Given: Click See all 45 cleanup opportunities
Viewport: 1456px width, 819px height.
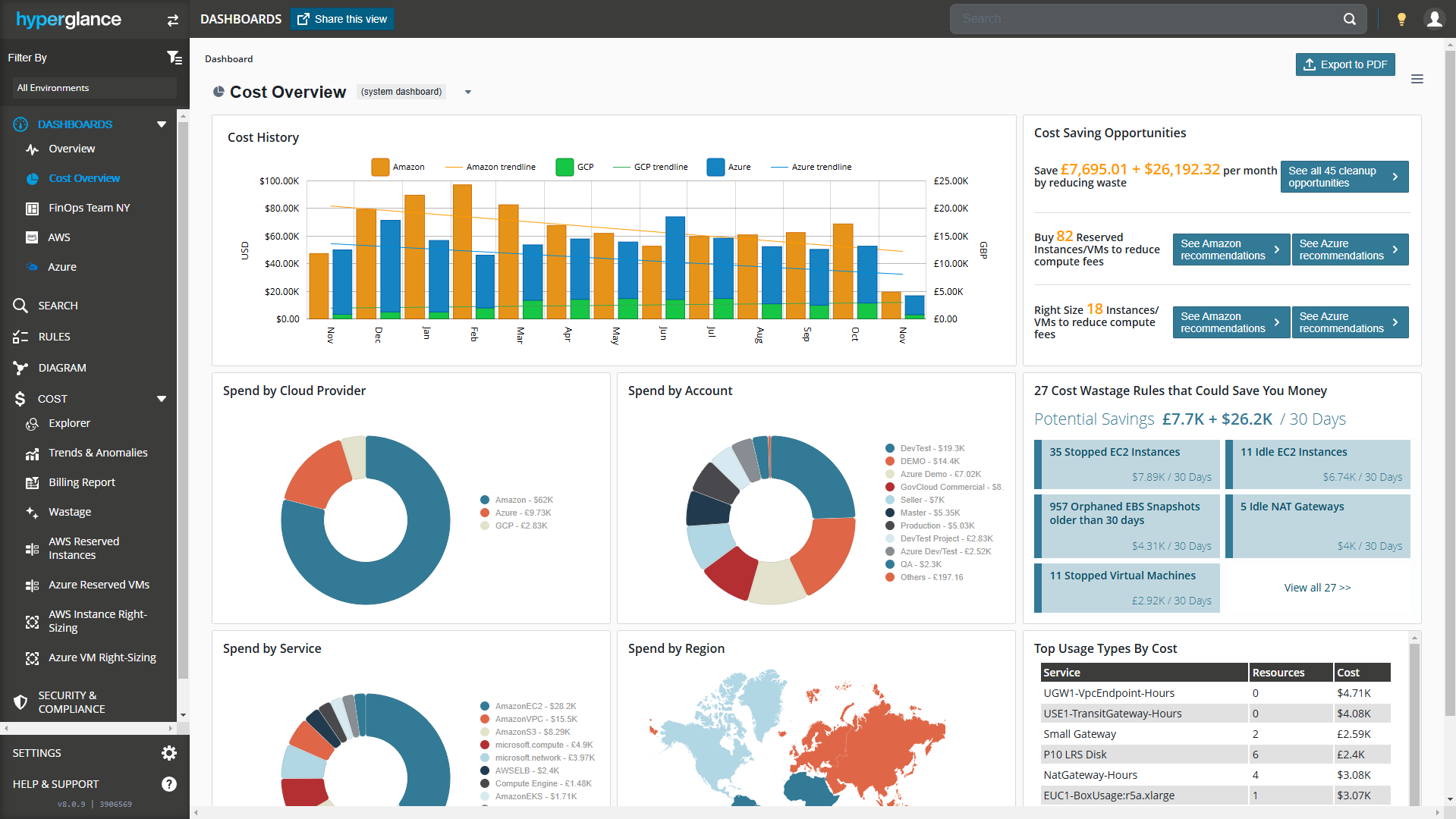Looking at the screenshot, I should click(x=1344, y=177).
